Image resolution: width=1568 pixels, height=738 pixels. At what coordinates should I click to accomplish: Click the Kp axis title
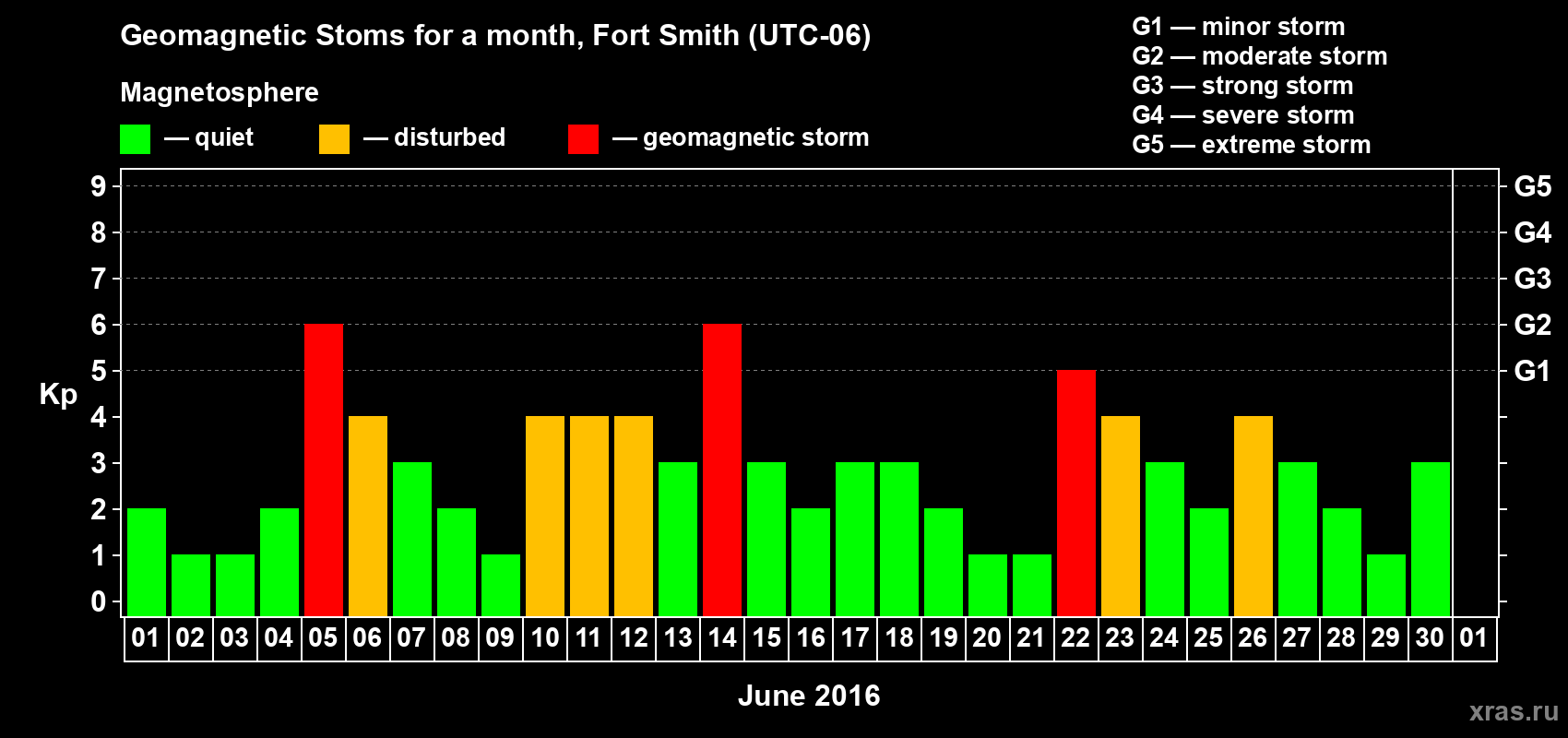point(58,395)
